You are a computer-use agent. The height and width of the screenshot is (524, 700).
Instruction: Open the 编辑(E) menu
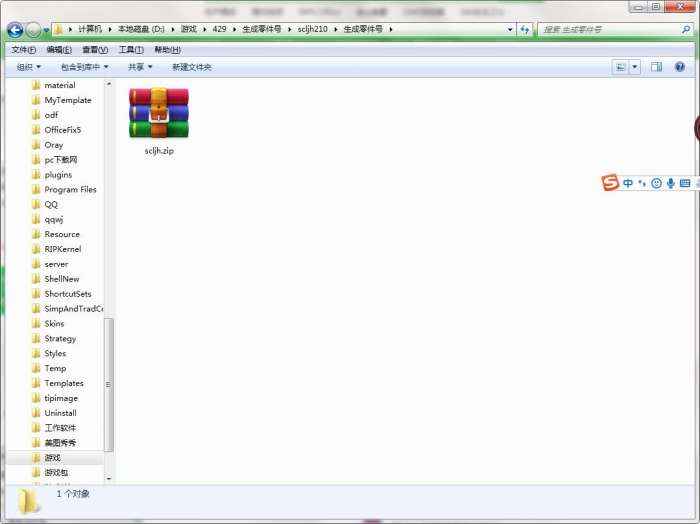tap(59, 50)
